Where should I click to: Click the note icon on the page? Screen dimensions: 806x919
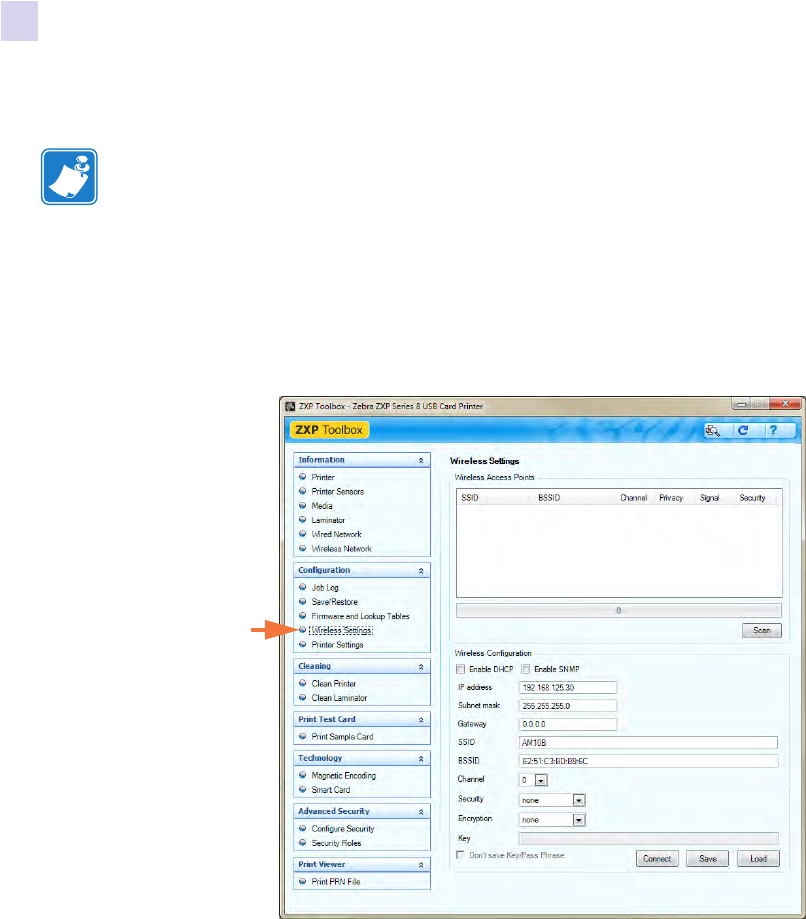(69, 176)
